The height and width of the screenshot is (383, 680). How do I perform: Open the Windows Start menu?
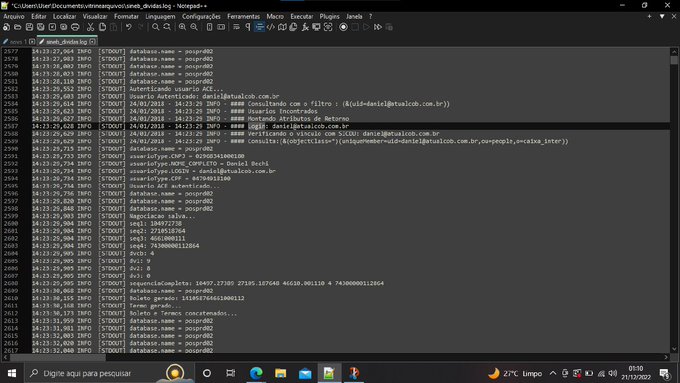point(12,373)
